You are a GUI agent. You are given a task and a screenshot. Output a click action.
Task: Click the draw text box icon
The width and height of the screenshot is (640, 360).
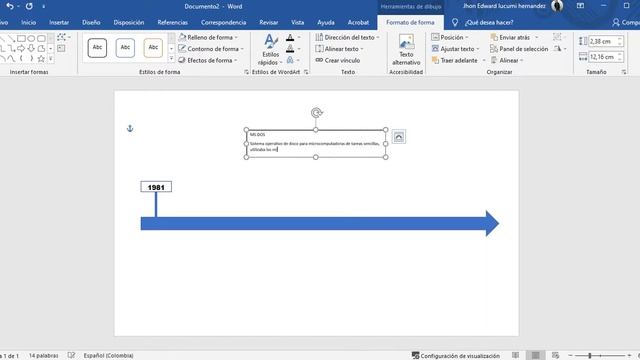tap(61, 49)
